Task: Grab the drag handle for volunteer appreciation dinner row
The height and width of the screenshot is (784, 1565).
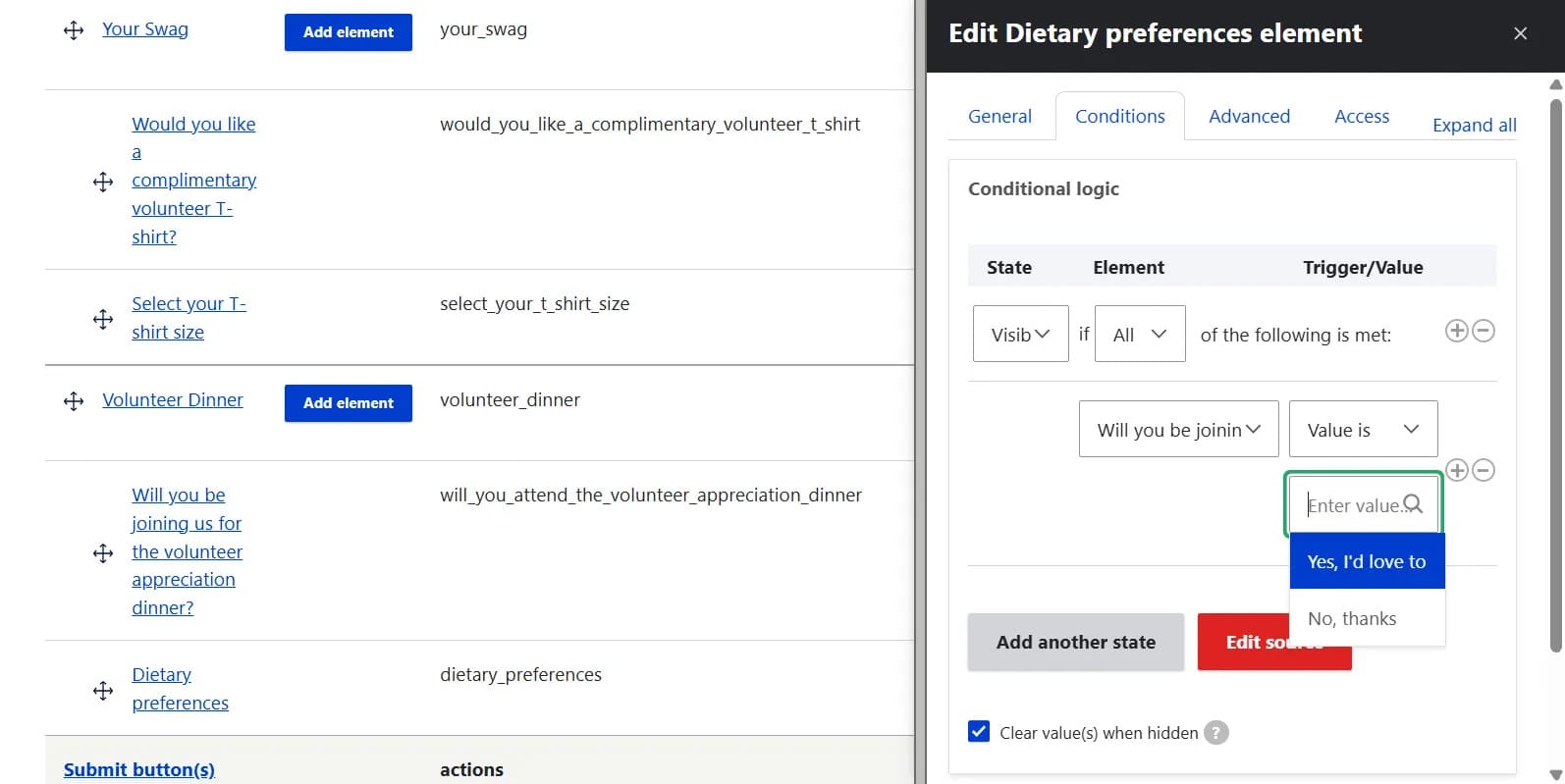Action: [x=103, y=553]
